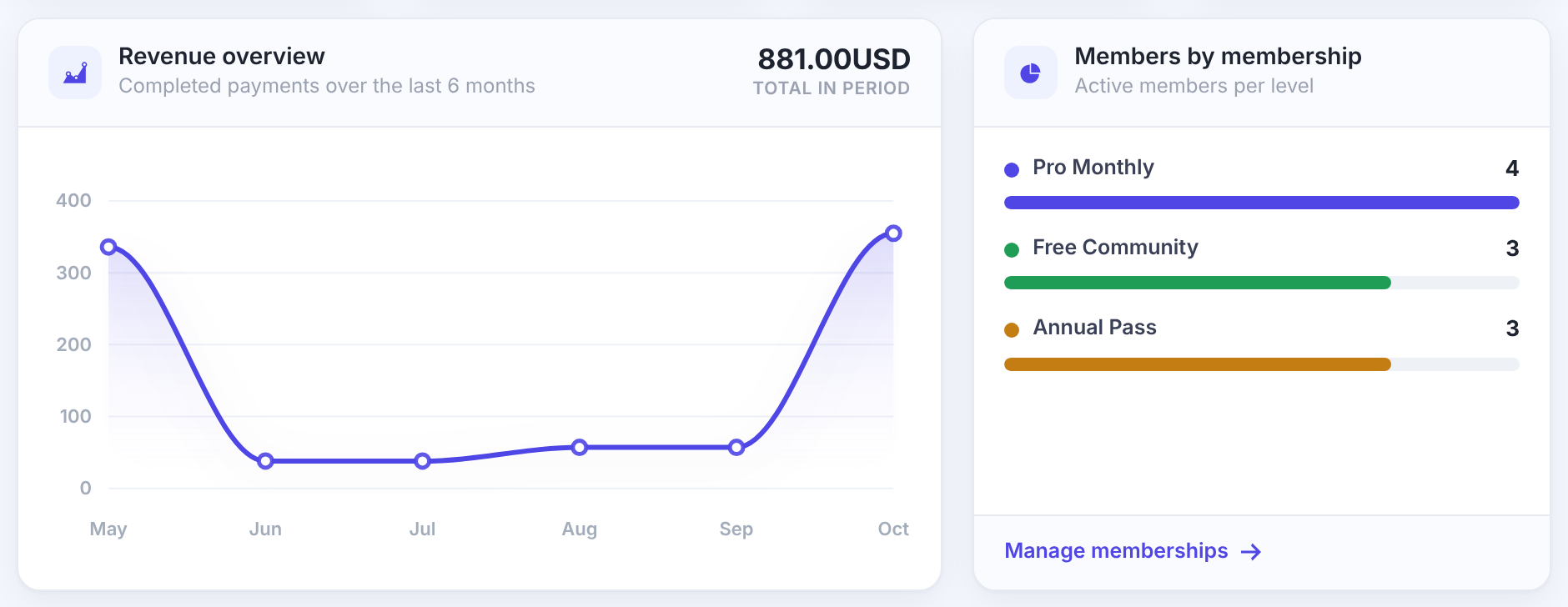Click the Annual Pass member count 3
The image size is (1568, 607).
click(x=1512, y=329)
